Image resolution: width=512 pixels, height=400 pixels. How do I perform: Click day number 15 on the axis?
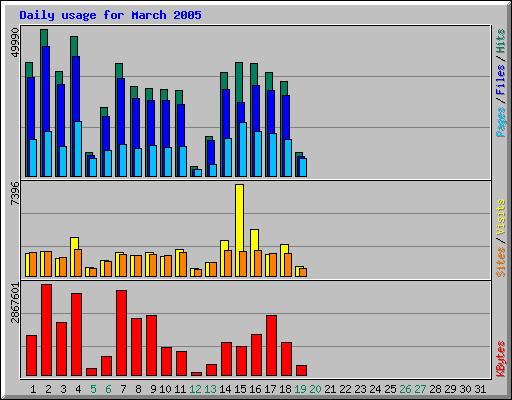click(240, 389)
